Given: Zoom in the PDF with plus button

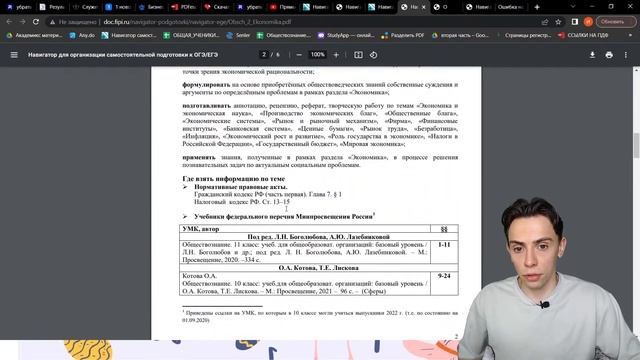Looking at the screenshot, I should (x=336, y=55).
